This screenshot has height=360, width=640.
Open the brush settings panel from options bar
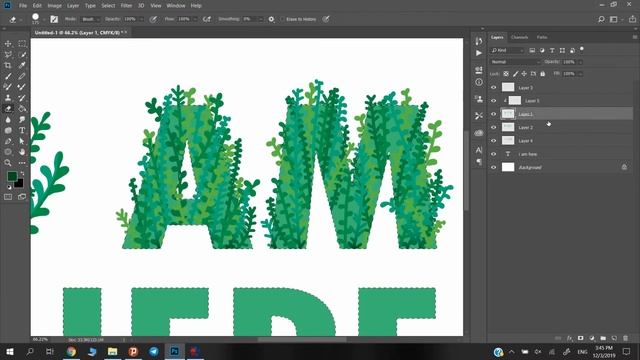[x=54, y=19]
